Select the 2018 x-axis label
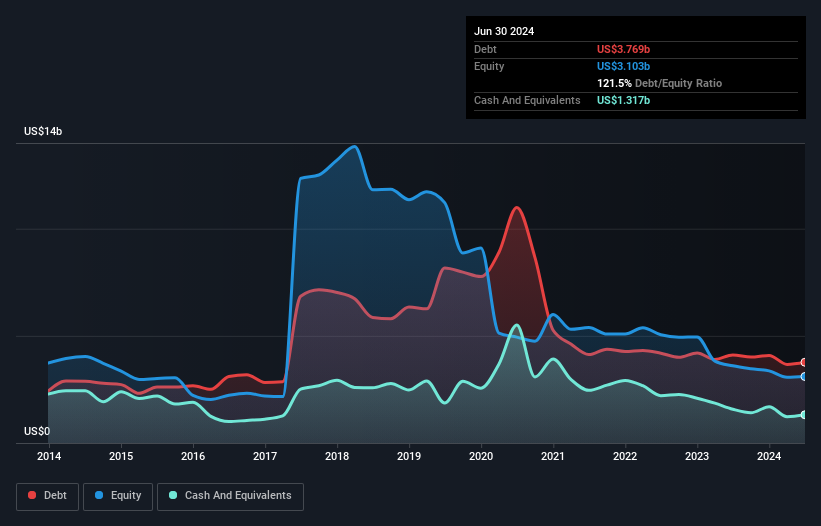 [337, 456]
